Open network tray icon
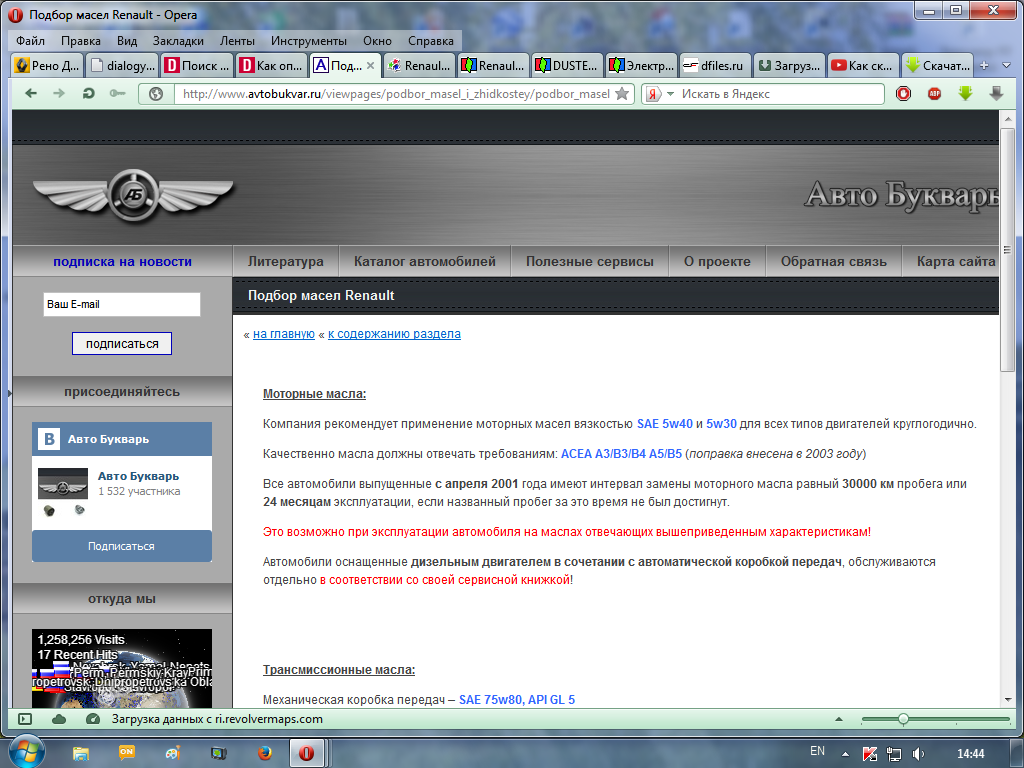Screen dimensions: 1024x768 (x=894, y=754)
